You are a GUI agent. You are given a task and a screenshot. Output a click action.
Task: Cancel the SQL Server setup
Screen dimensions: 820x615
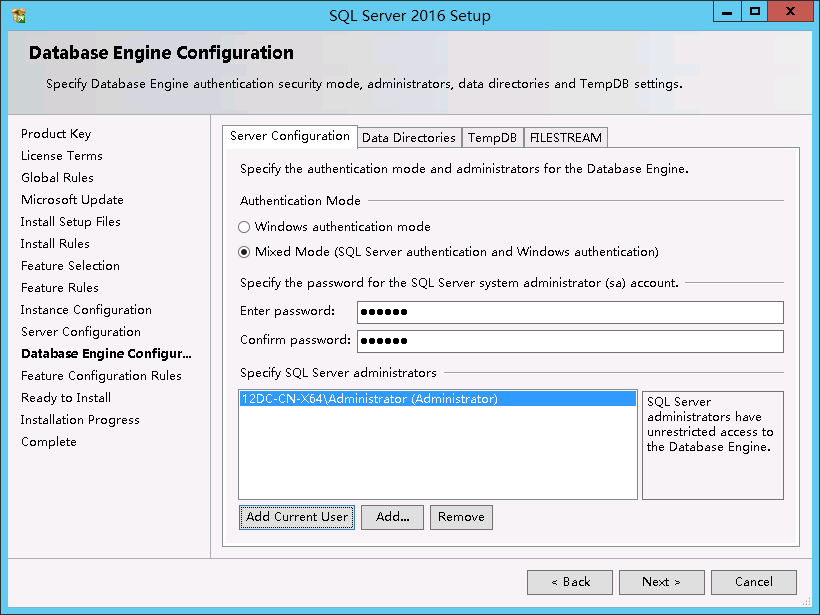[x=754, y=582]
